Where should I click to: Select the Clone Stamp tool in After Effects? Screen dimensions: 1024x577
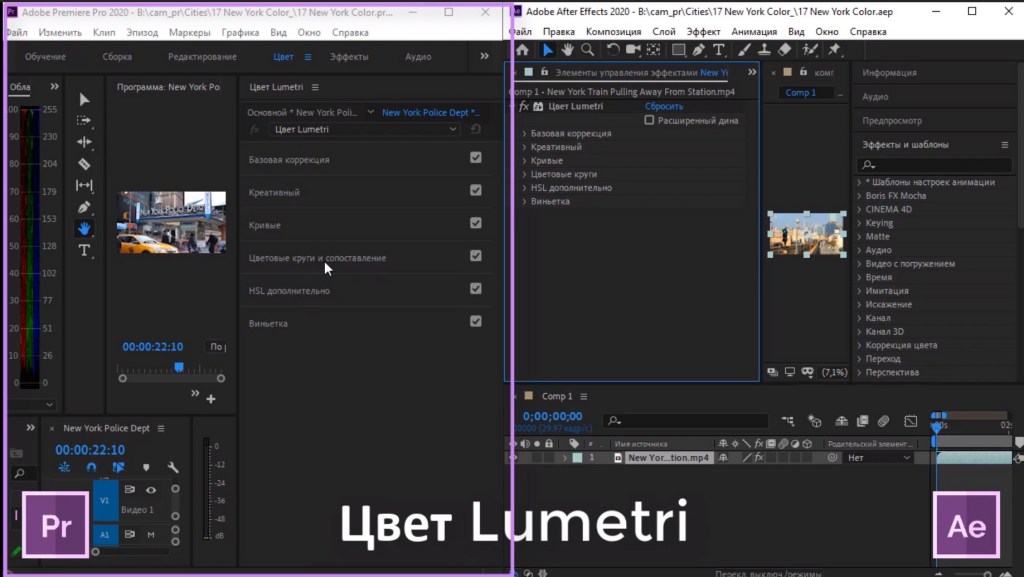764,50
